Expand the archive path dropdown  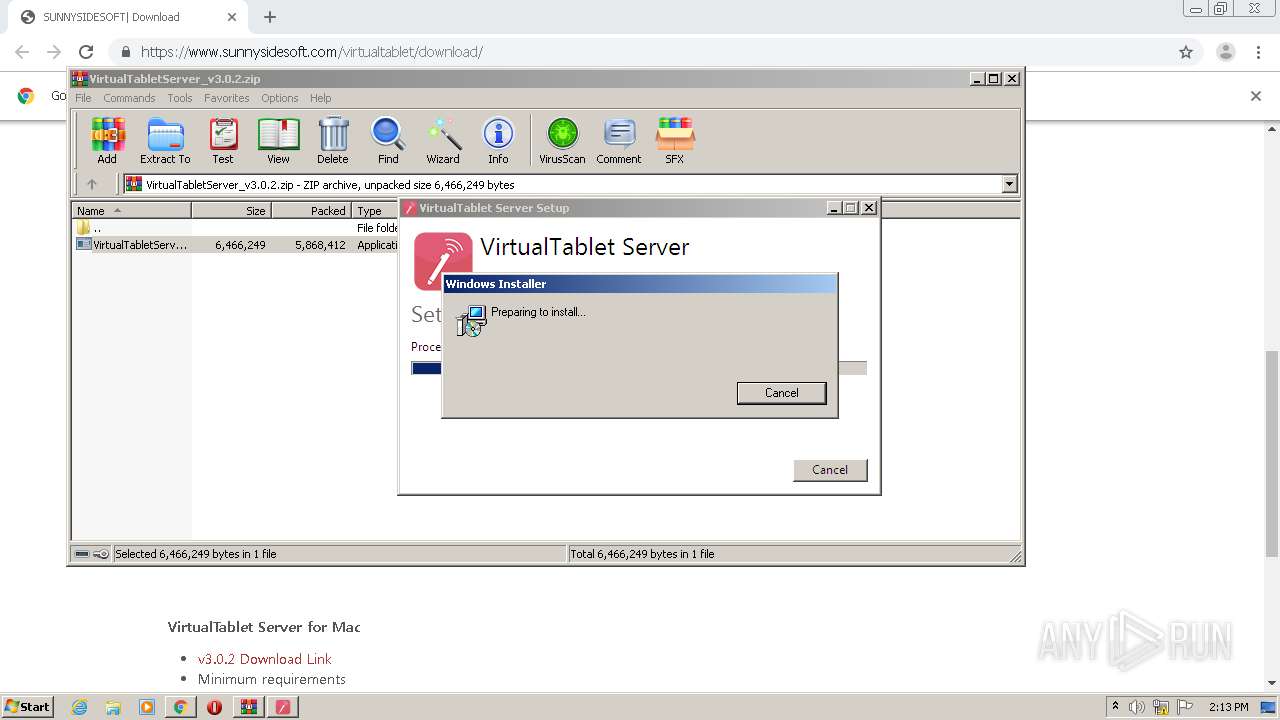[x=1009, y=184]
